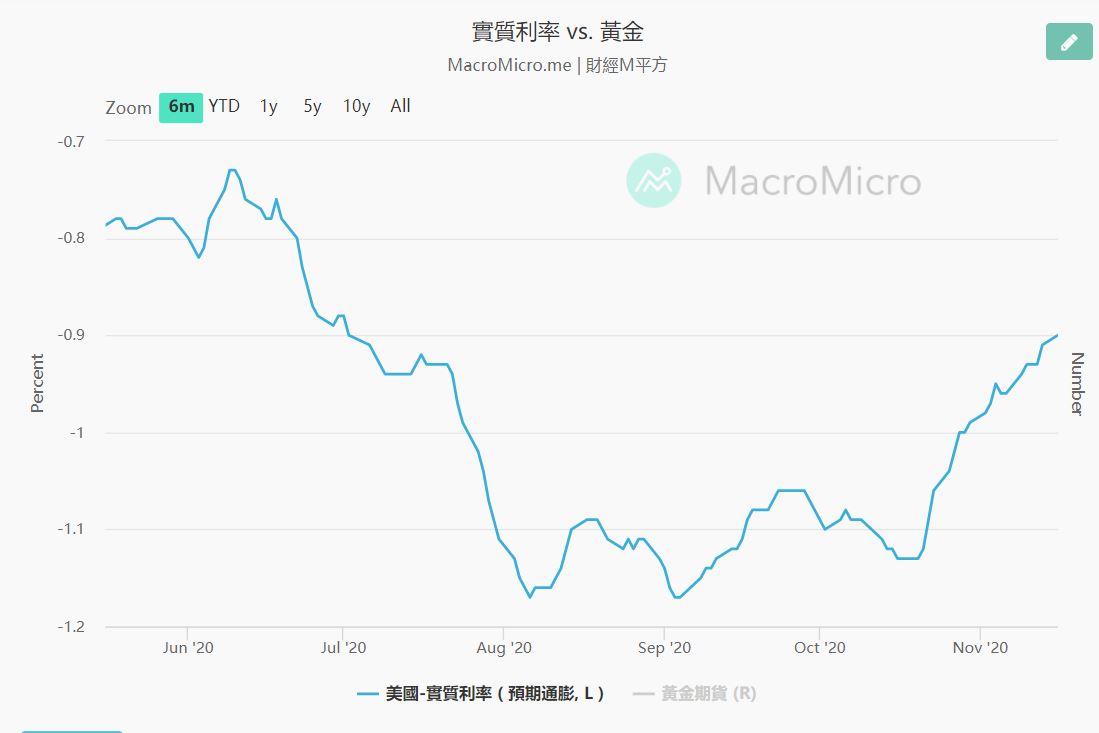Click the blue line marker for 美國-實質利率
The height and width of the screenshot is (733, 1099).
[x=366, y=693]
